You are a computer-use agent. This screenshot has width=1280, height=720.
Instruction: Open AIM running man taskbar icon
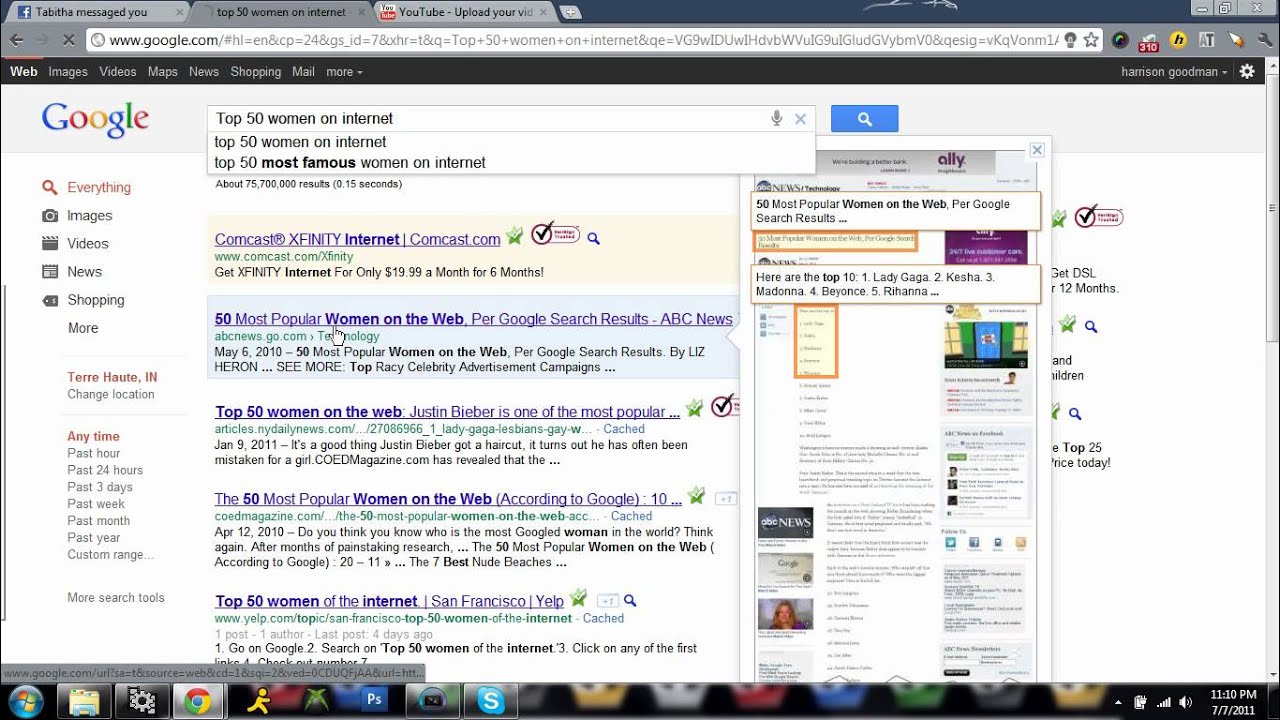tap(259, 701)
